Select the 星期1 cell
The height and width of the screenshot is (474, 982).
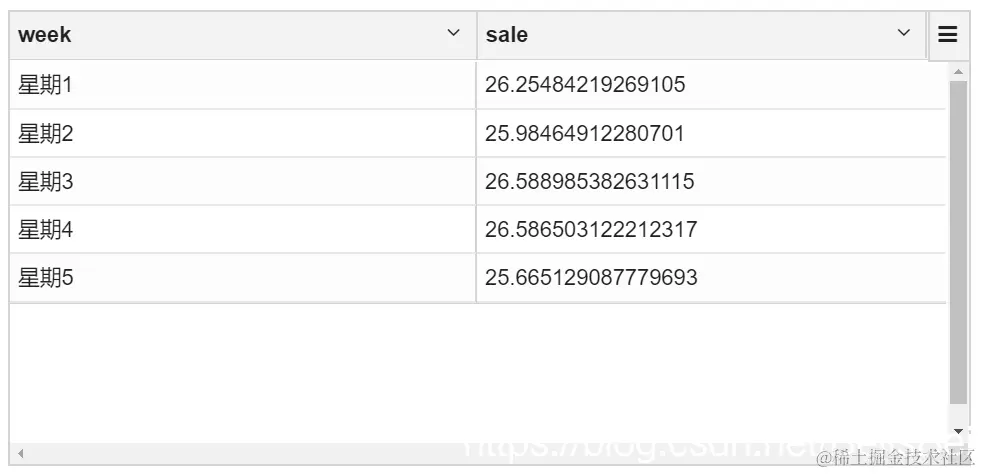(243, 85)
